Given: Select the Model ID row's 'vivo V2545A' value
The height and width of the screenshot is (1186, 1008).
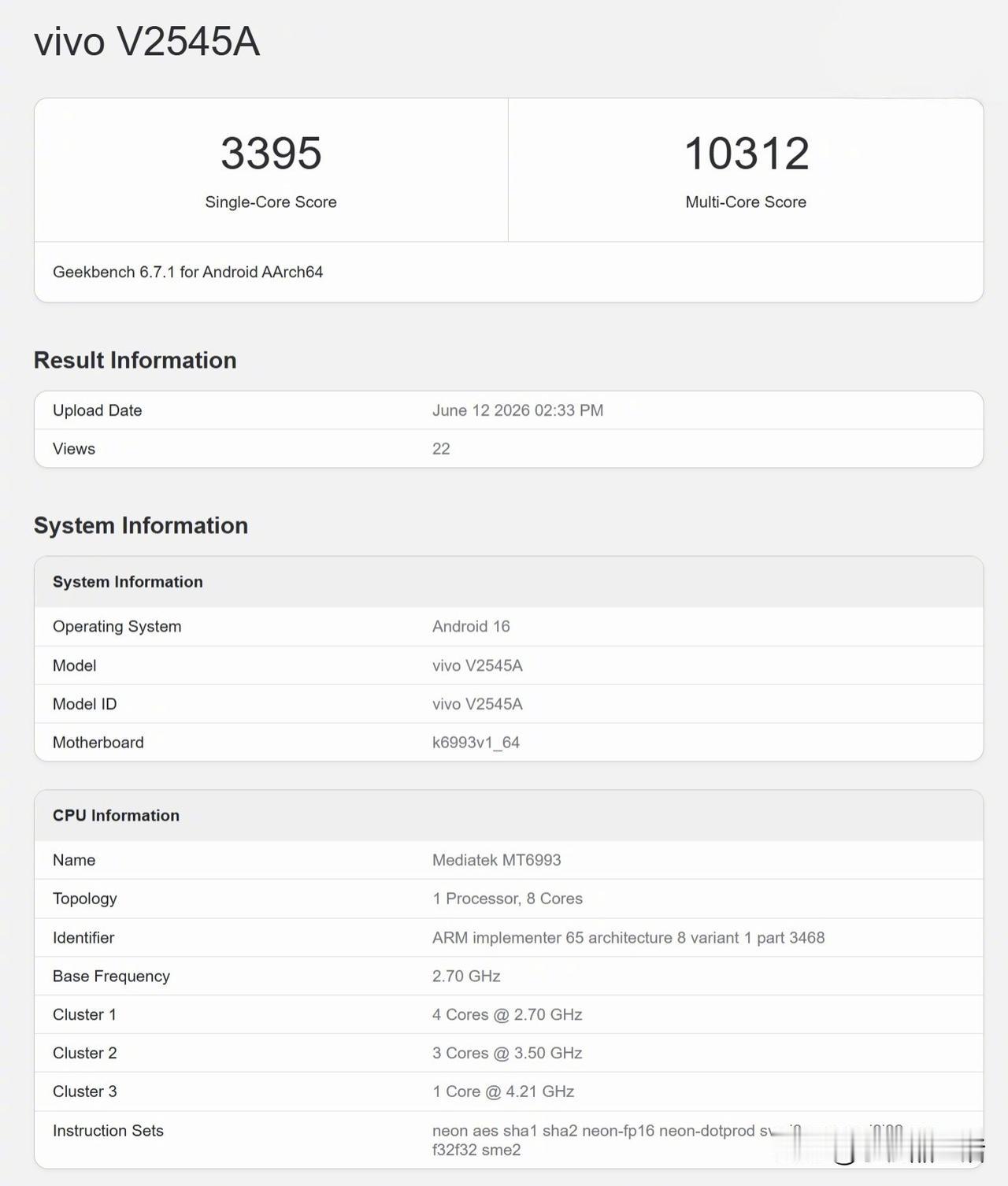Looking at the screenshot, I should click(x=477, y=704).
